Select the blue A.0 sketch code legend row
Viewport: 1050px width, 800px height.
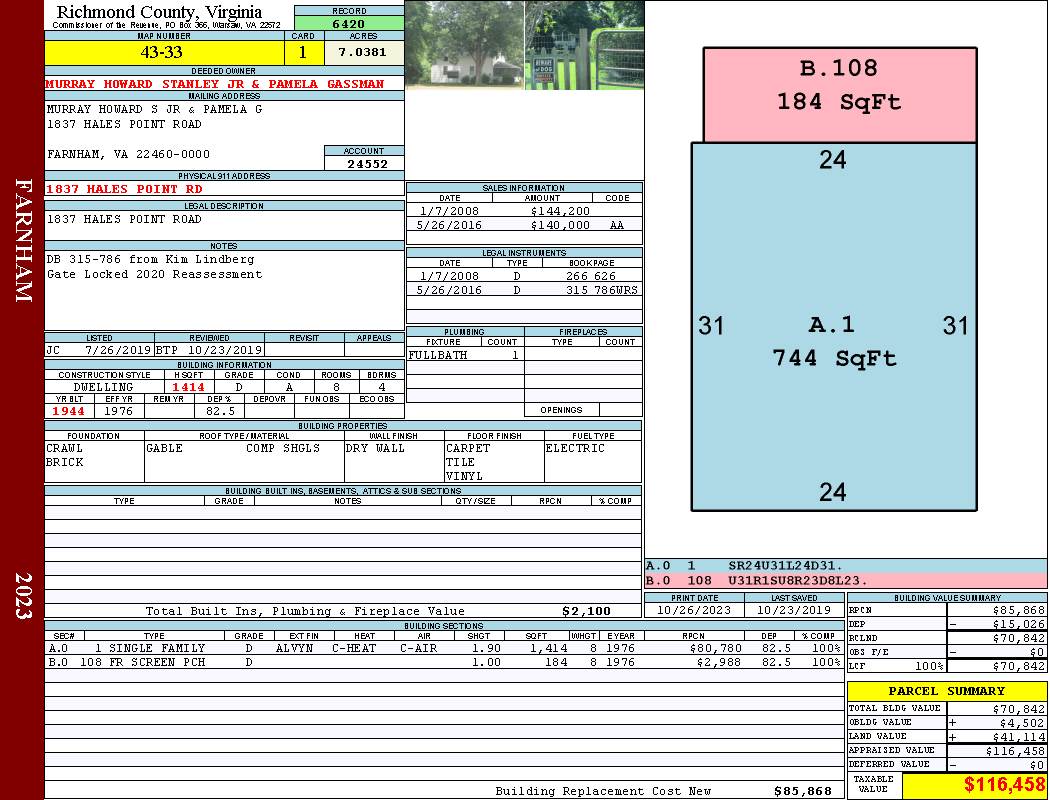click(845, 566)
